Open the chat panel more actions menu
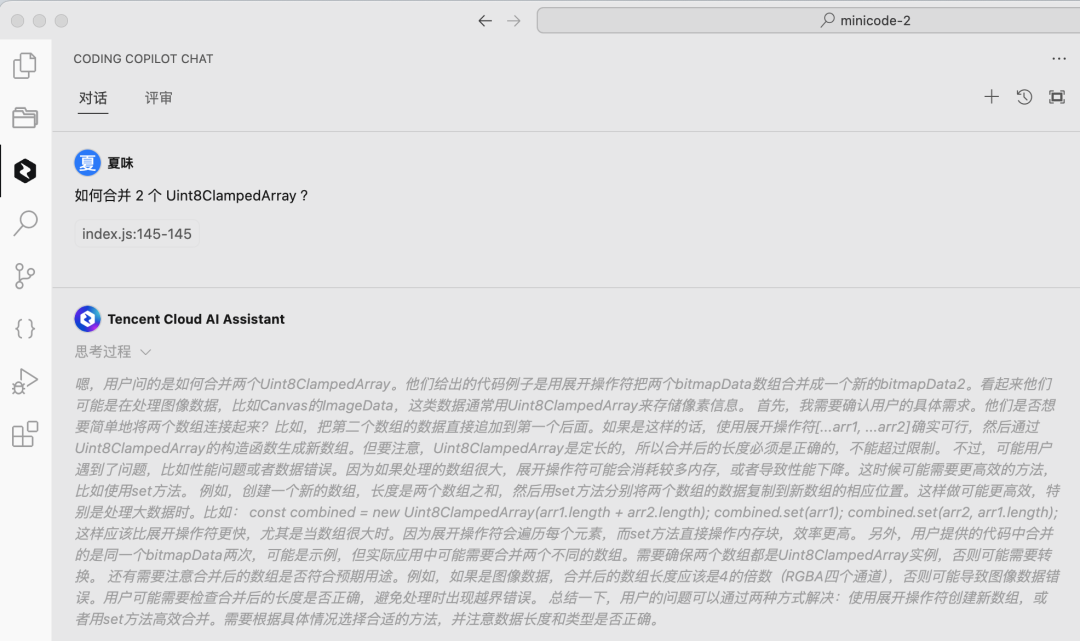 coord(1059,59)
